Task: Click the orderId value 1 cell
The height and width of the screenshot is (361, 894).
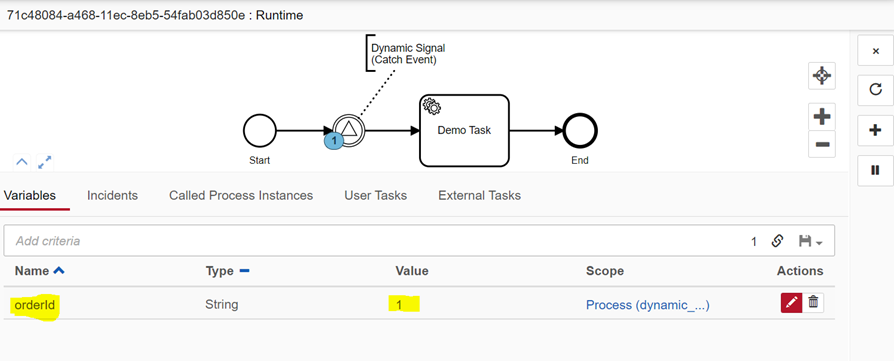Action: [400, 305]
